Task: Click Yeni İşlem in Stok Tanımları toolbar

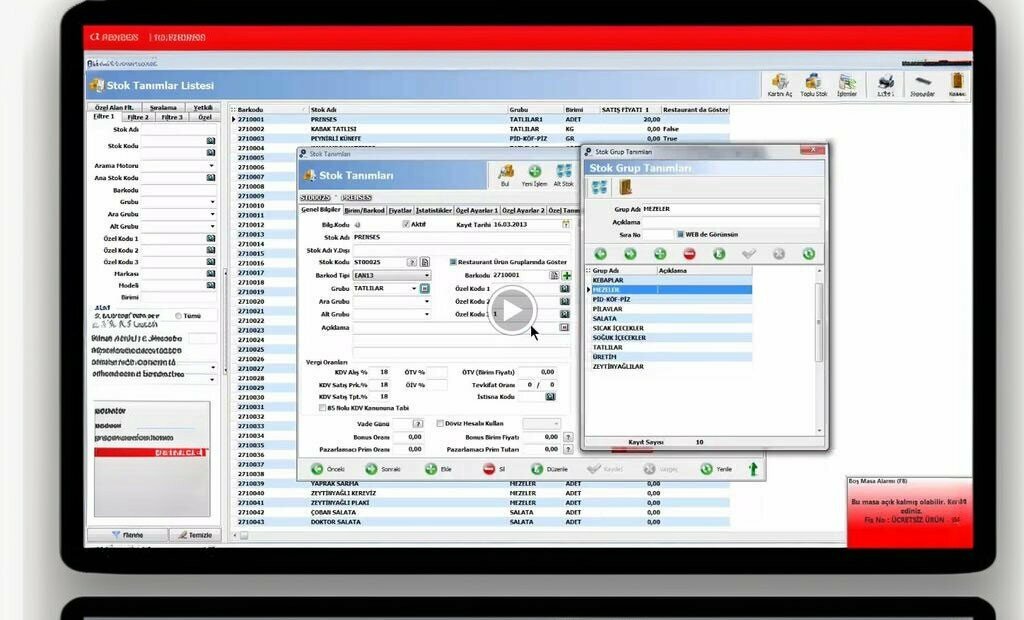Action: [534, 175]
